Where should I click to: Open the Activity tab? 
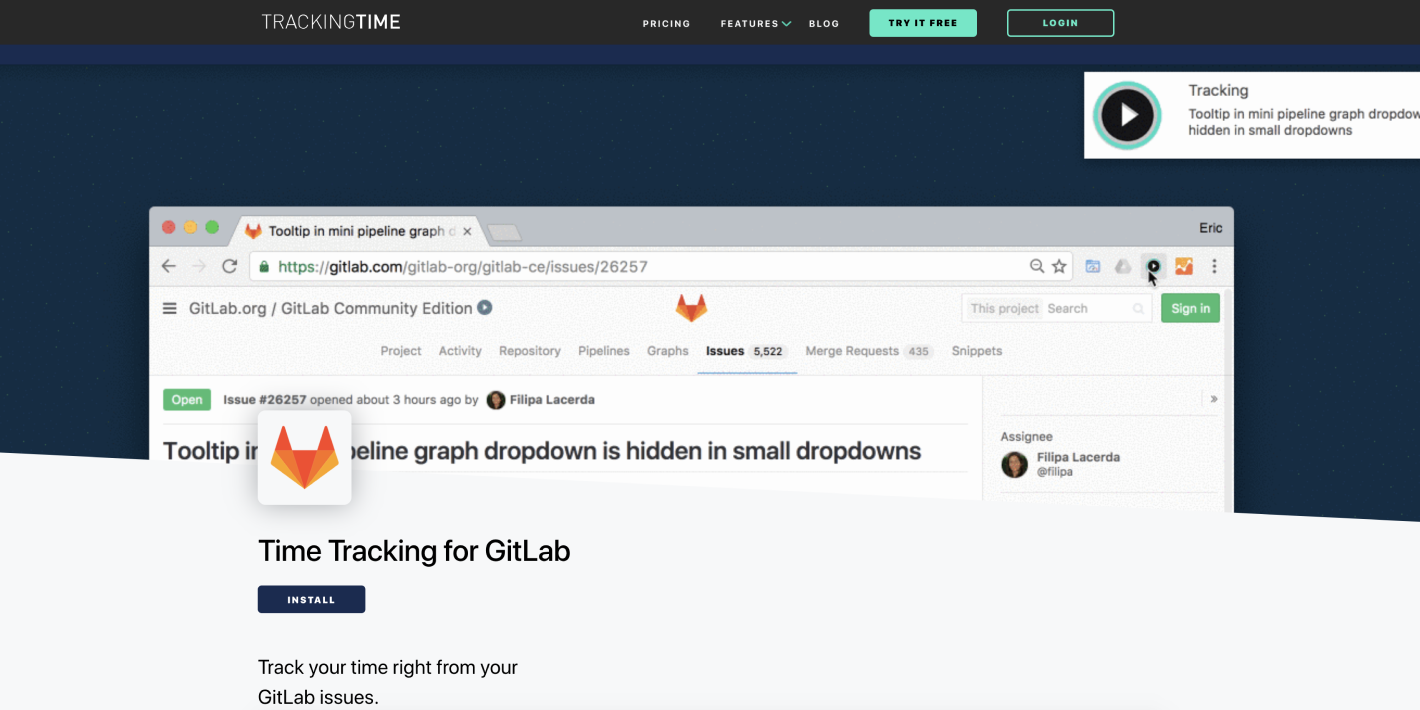[460, 351]
